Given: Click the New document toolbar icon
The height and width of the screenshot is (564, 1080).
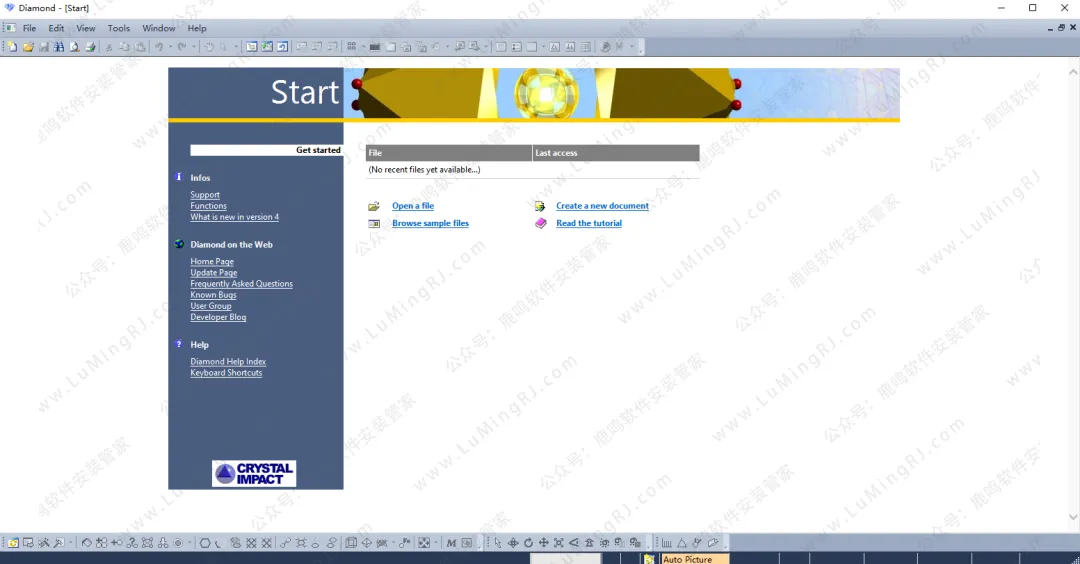Looking at the screenshot, I should [x=12, y=47].
